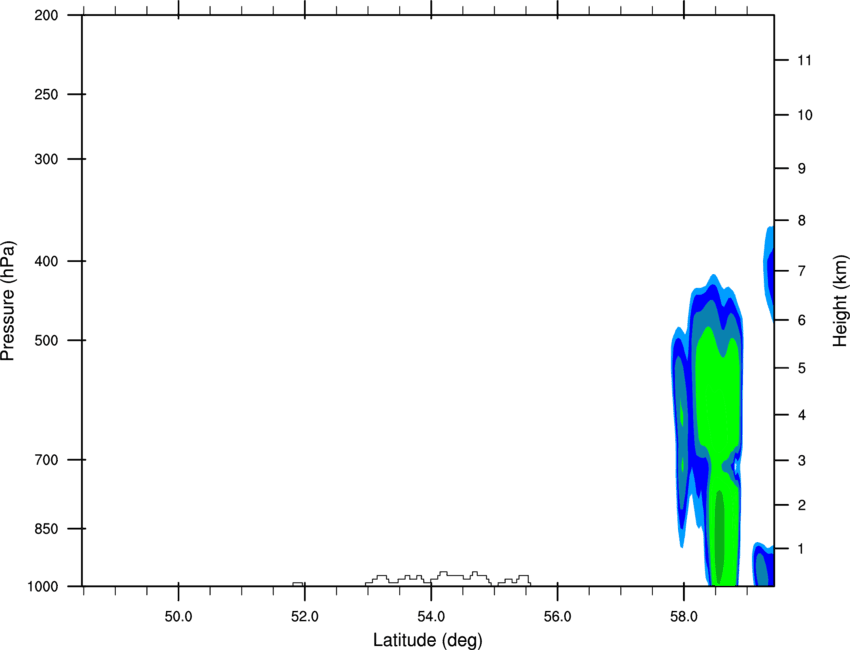Click the 50.0 latitude tick label
This screenshot has width=850, height=650.
(x=178, y=617)
